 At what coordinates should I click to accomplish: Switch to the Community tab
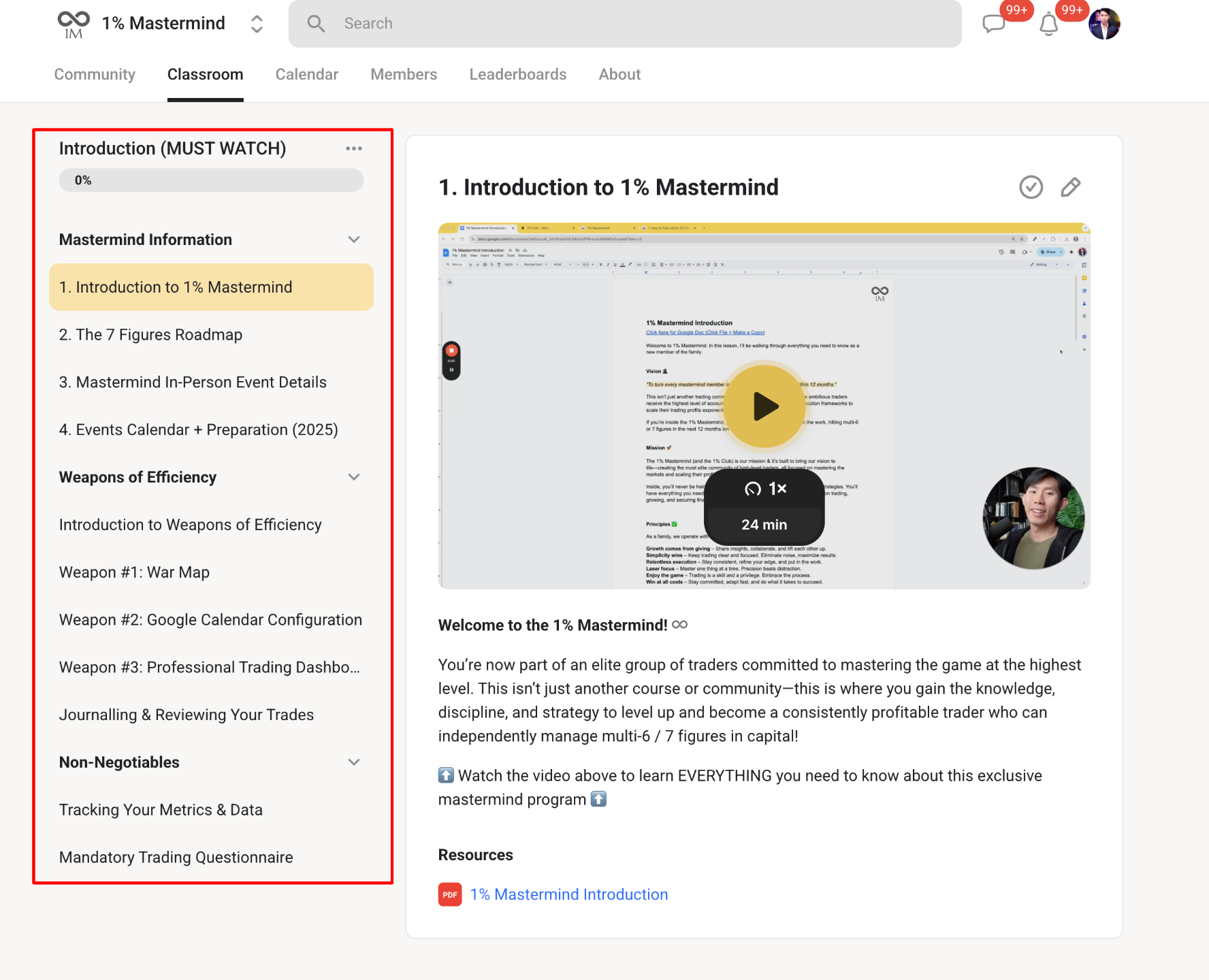pos(95,74)
